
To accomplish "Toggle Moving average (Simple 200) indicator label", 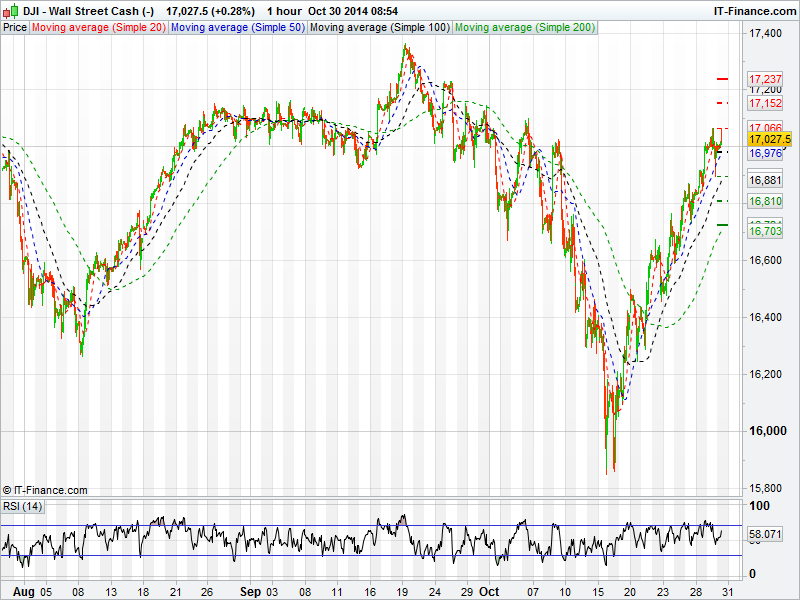I will pyautogui.click(x=524, y=27).
